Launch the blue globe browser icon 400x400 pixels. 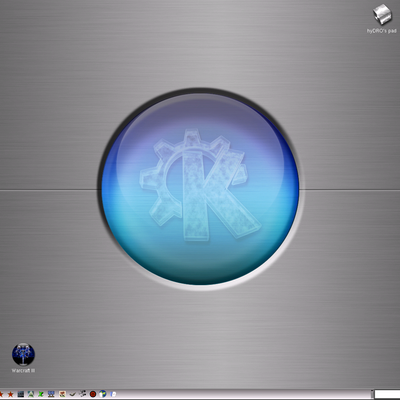(x=103, y=394)
